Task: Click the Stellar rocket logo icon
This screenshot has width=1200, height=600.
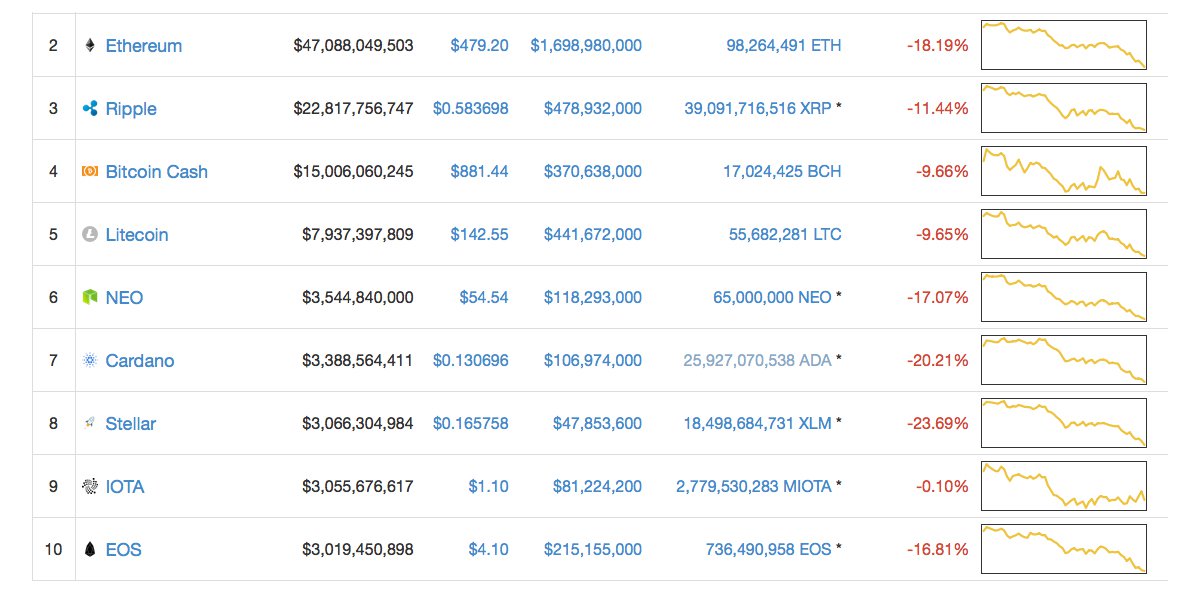Action: coord(89,423)
